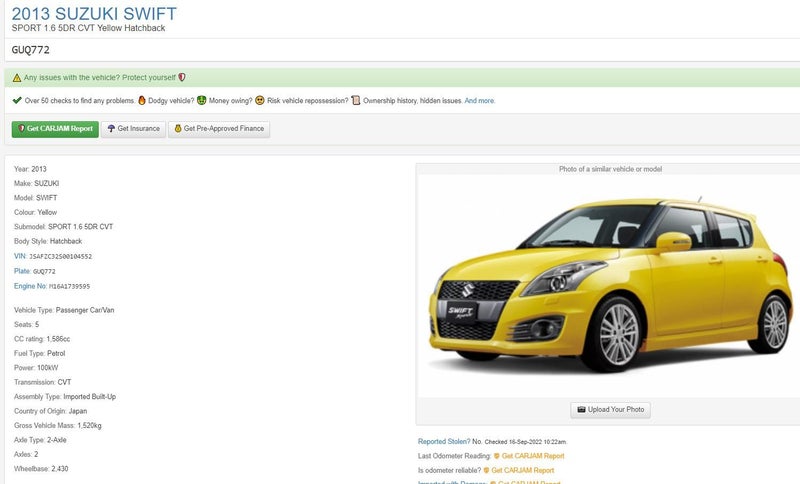Click the Engine number M16A1739595 value

69,287
